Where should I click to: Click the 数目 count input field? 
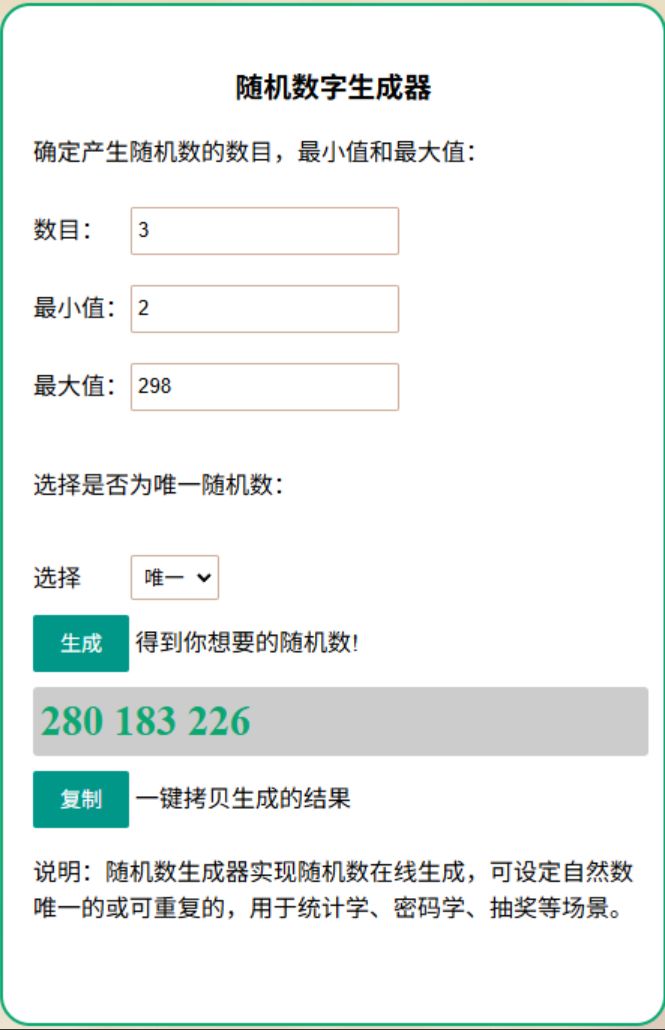pyautogui.click(x=264, y=231)
